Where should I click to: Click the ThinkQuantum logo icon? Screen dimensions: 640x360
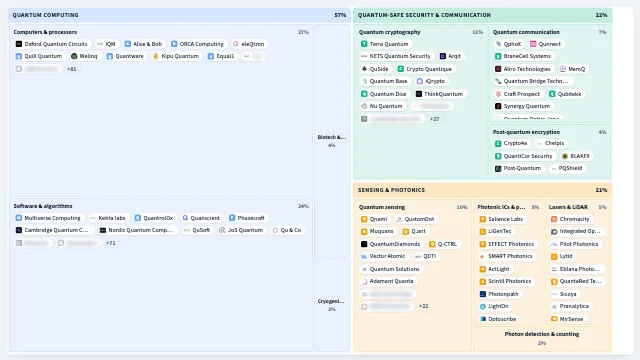point(418,94)
